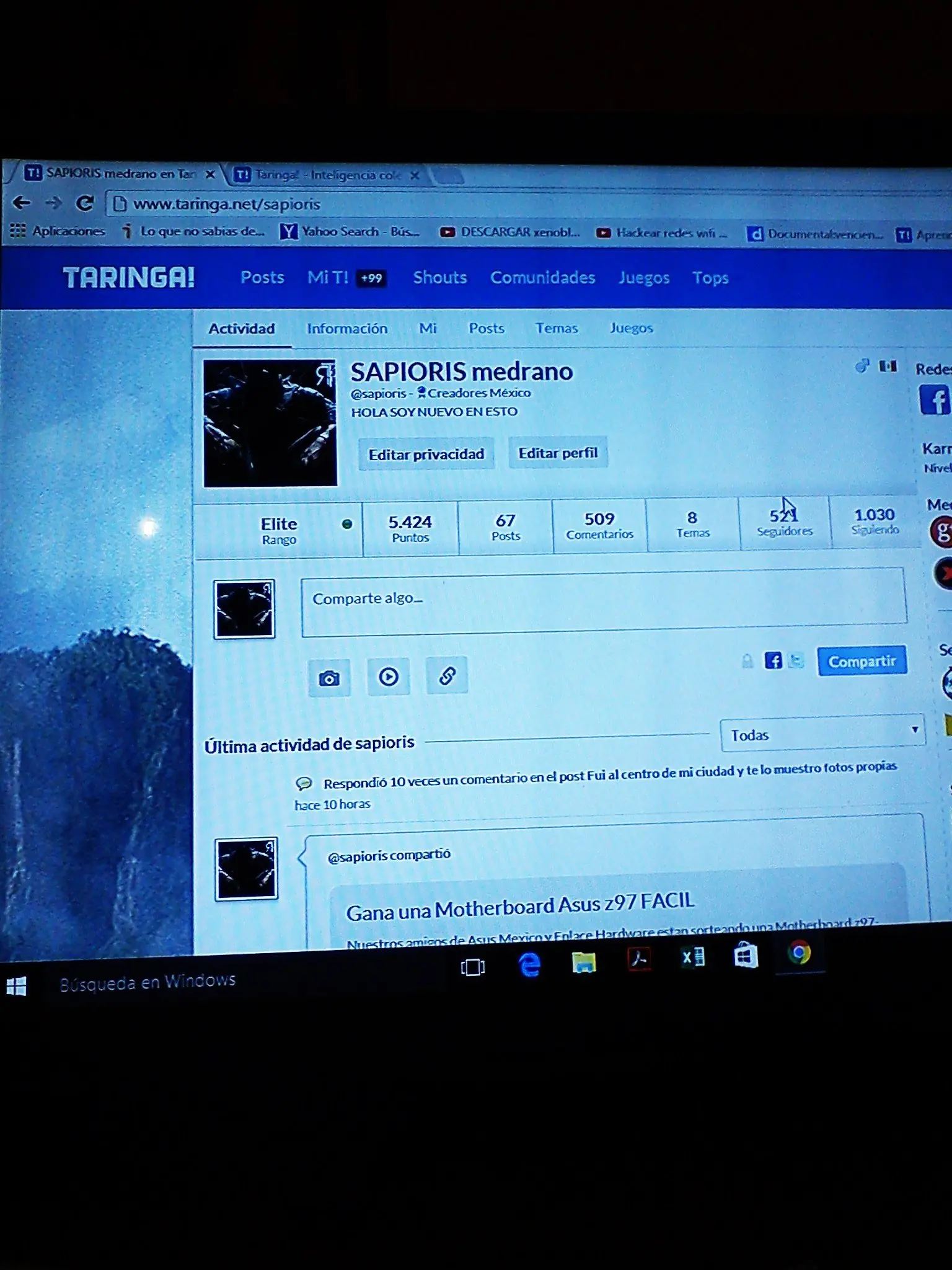The width and height of the screenshot is (952, 1270).
Task: Select the Actividad profile tab
Action: 242,329
